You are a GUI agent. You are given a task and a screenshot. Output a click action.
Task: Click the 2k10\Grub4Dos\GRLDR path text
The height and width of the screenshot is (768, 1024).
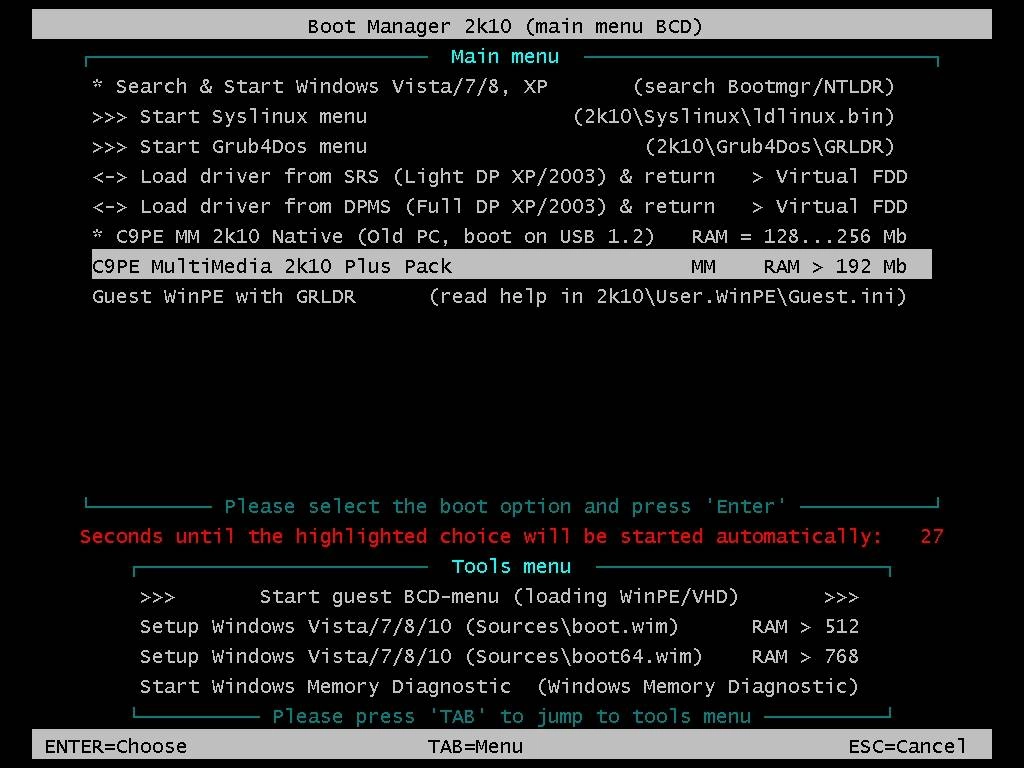[770, 147]
